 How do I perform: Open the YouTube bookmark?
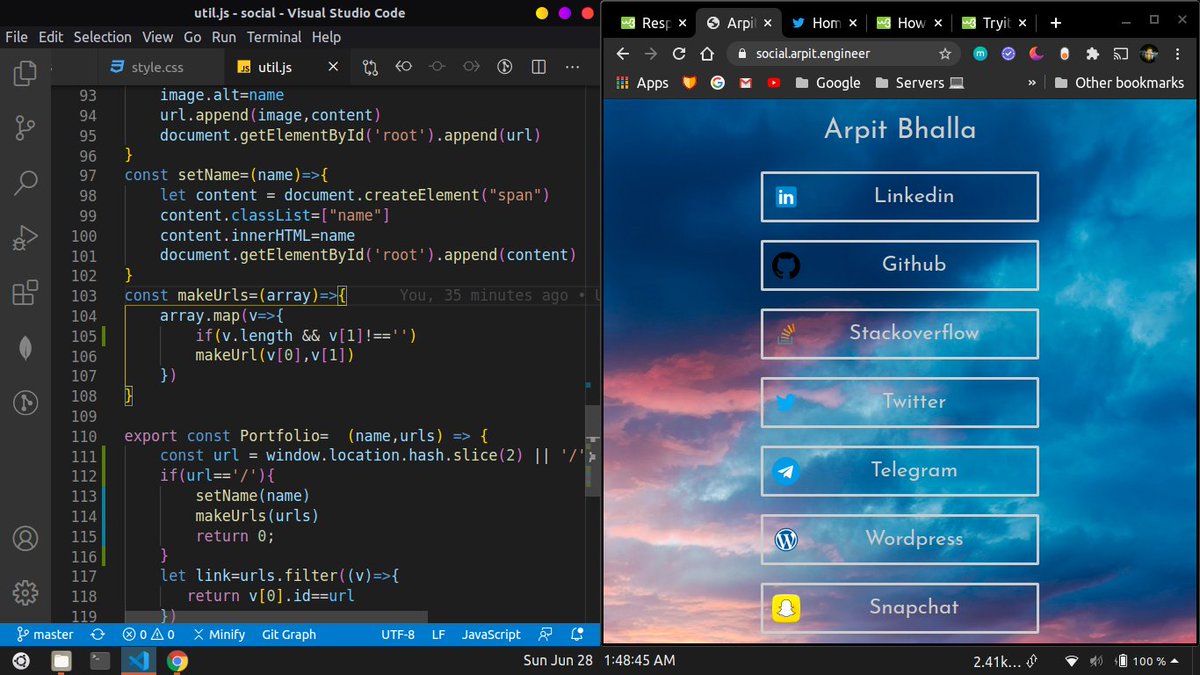[x=773, y=83]
